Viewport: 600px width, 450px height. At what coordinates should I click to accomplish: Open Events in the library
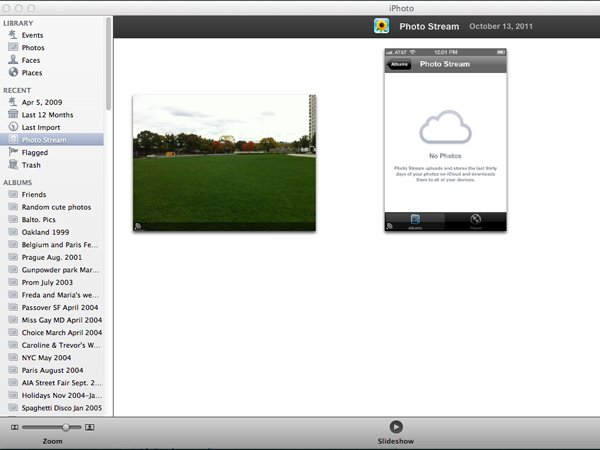click(52, 35)
